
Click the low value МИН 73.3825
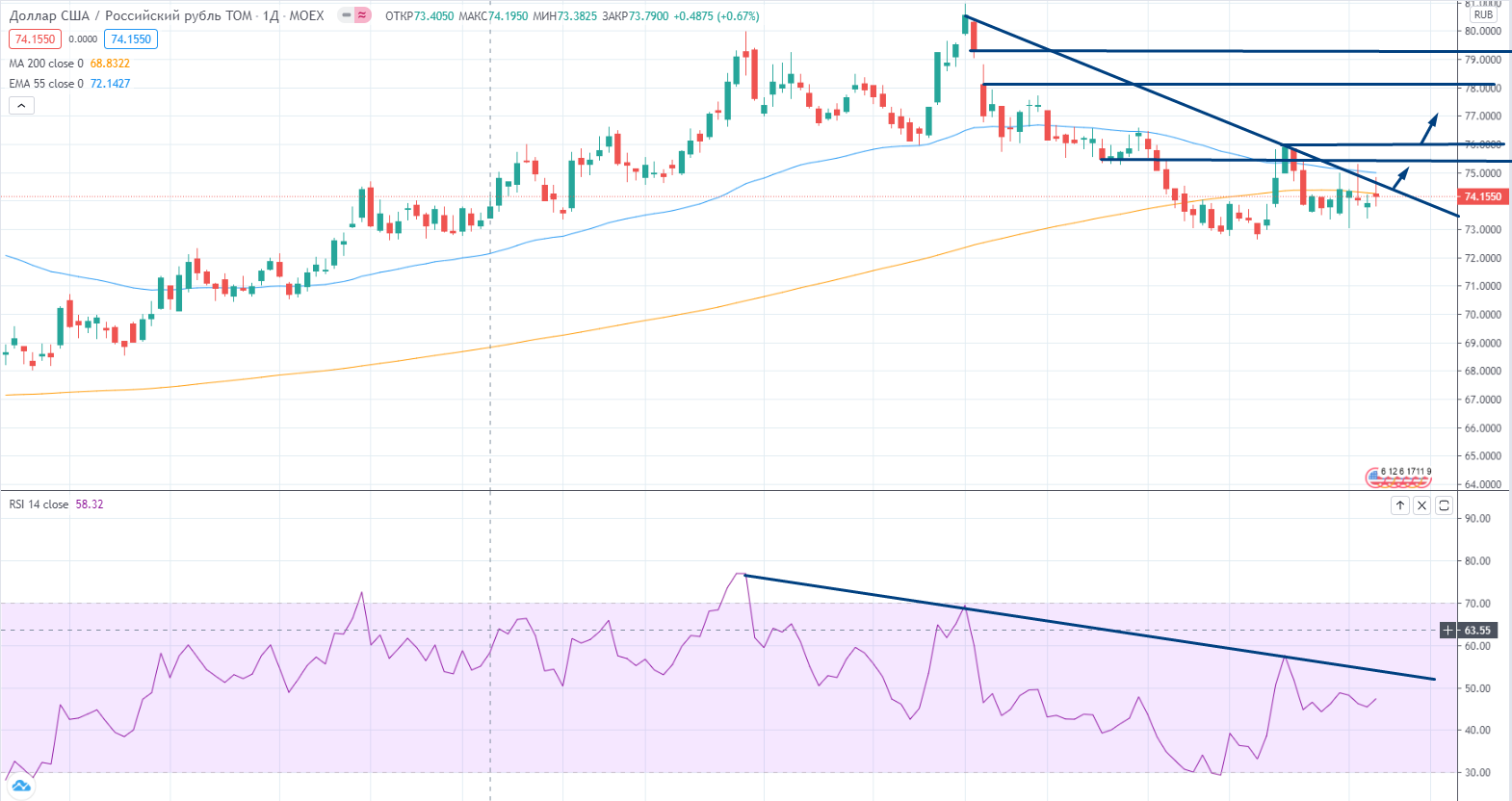pos(564,16)
